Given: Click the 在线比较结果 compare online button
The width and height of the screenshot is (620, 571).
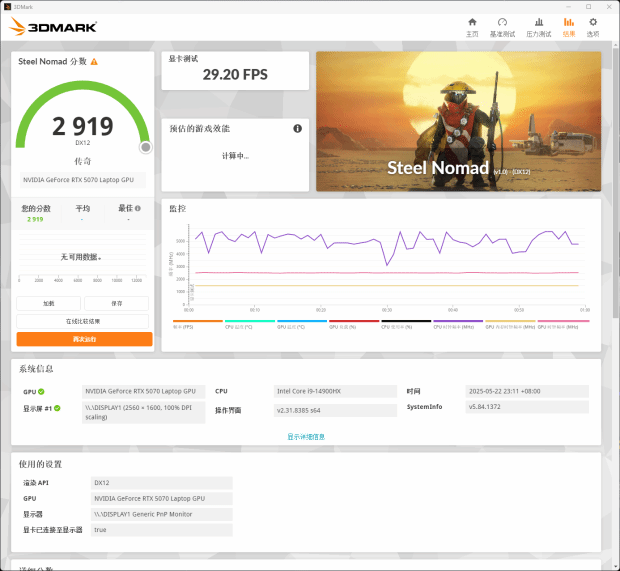Looking at the screenshot, I should 83,321.
